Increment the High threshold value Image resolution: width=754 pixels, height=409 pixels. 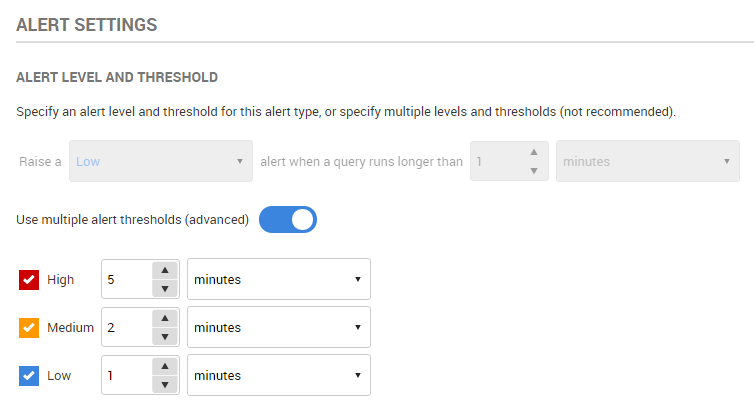165,270
